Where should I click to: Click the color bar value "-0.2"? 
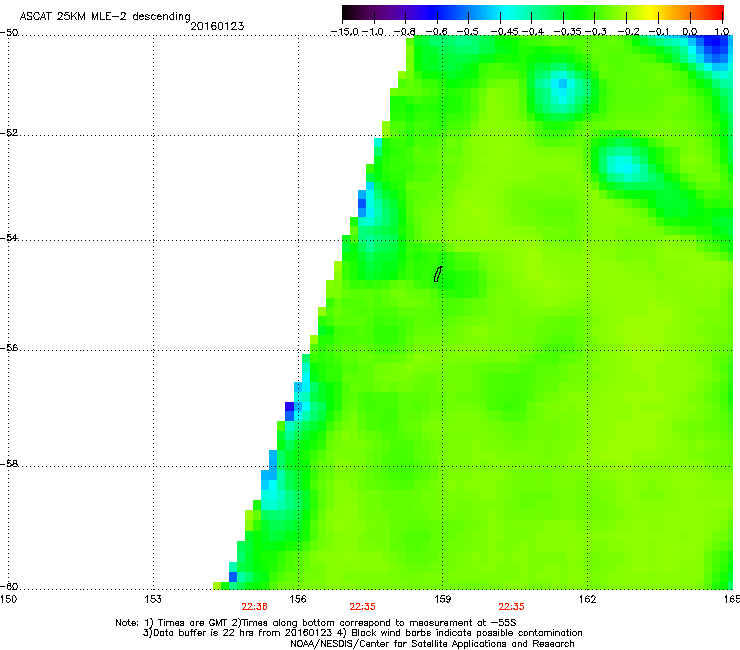[x=629, y=32]
